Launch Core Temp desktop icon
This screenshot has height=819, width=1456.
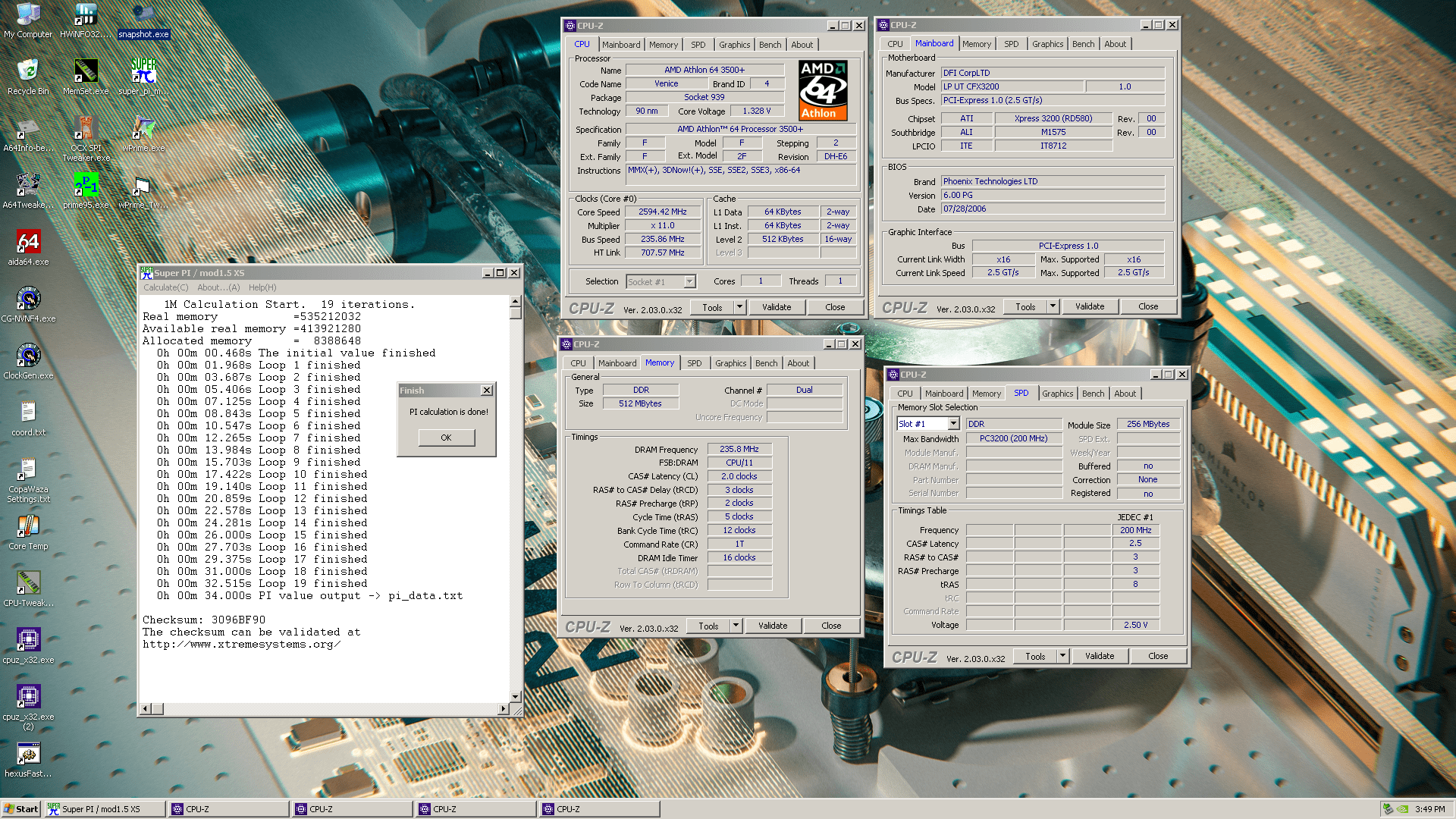(x=28, y=532)
